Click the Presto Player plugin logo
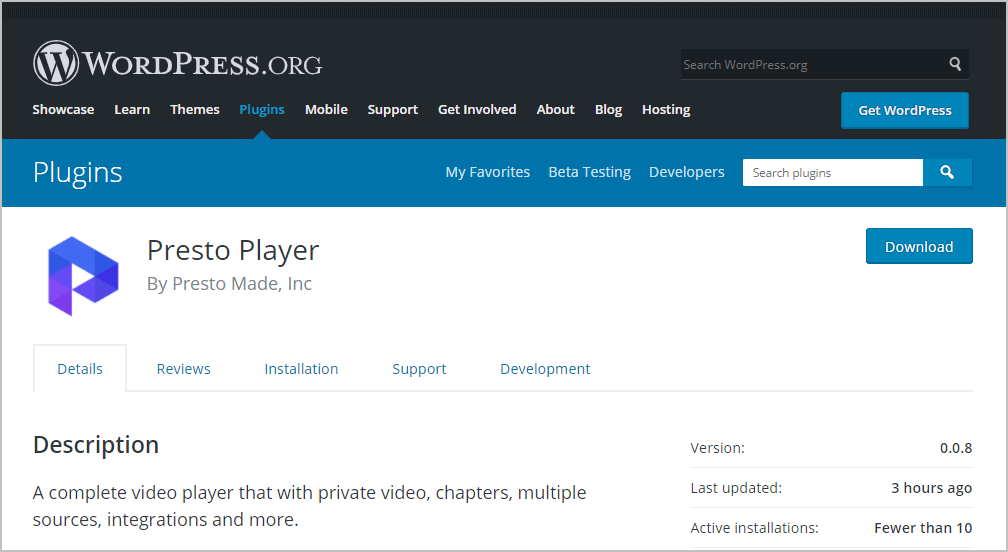 84,276
